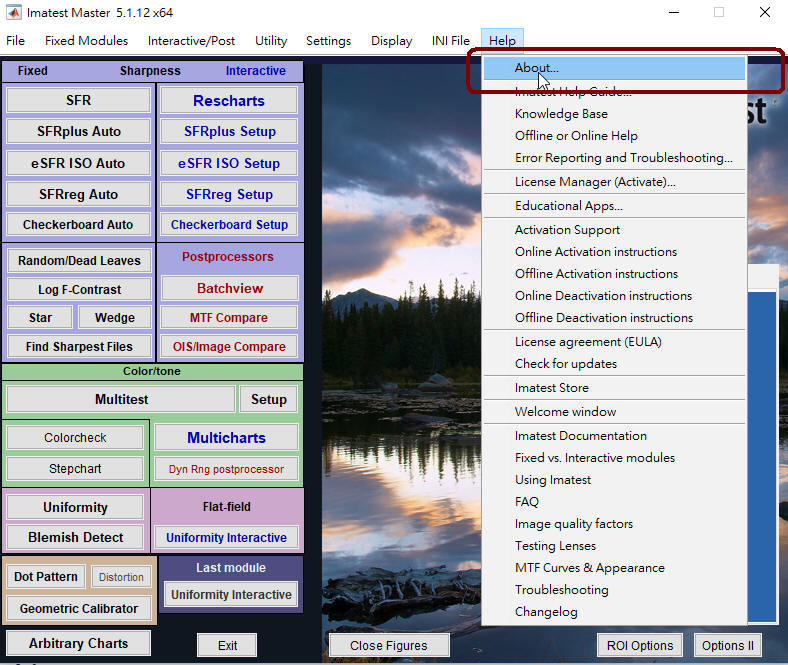Click the Imatest app icon in title bar
Viewport: 788px width, 665px height.
coord(14,12)
